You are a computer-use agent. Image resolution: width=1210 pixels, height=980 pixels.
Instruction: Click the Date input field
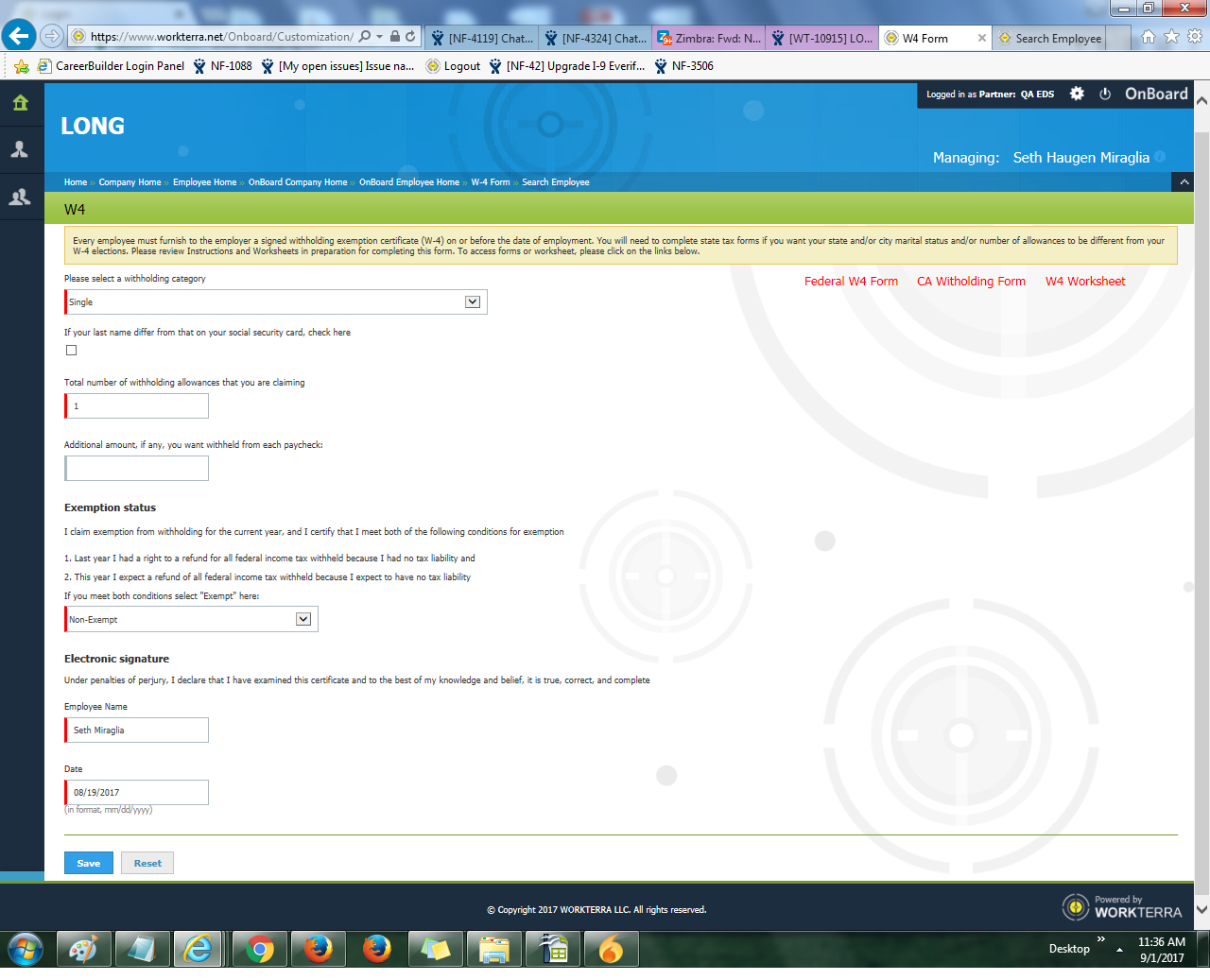(x=136, y=792)
